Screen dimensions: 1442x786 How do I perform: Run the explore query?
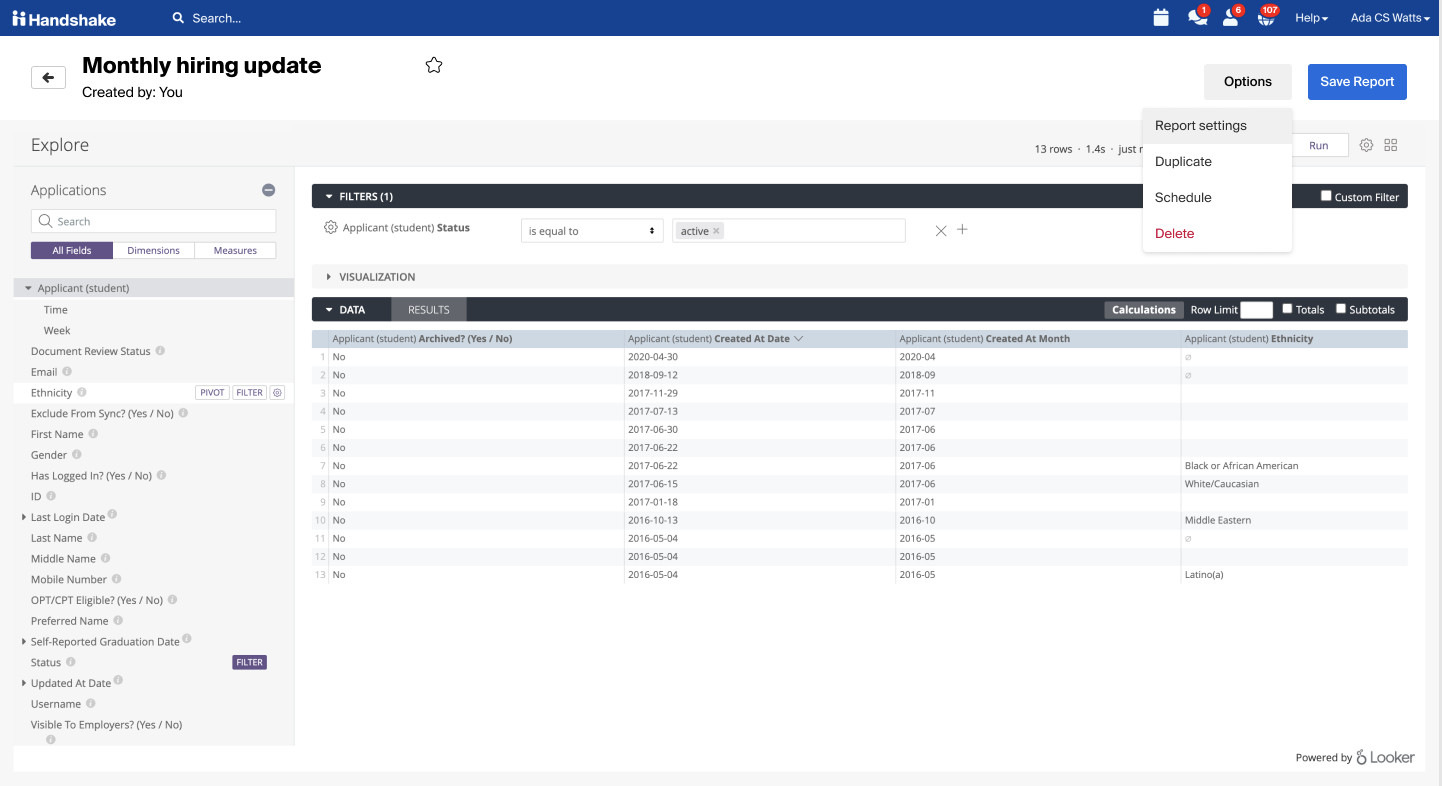click(x=1319, y=145)
